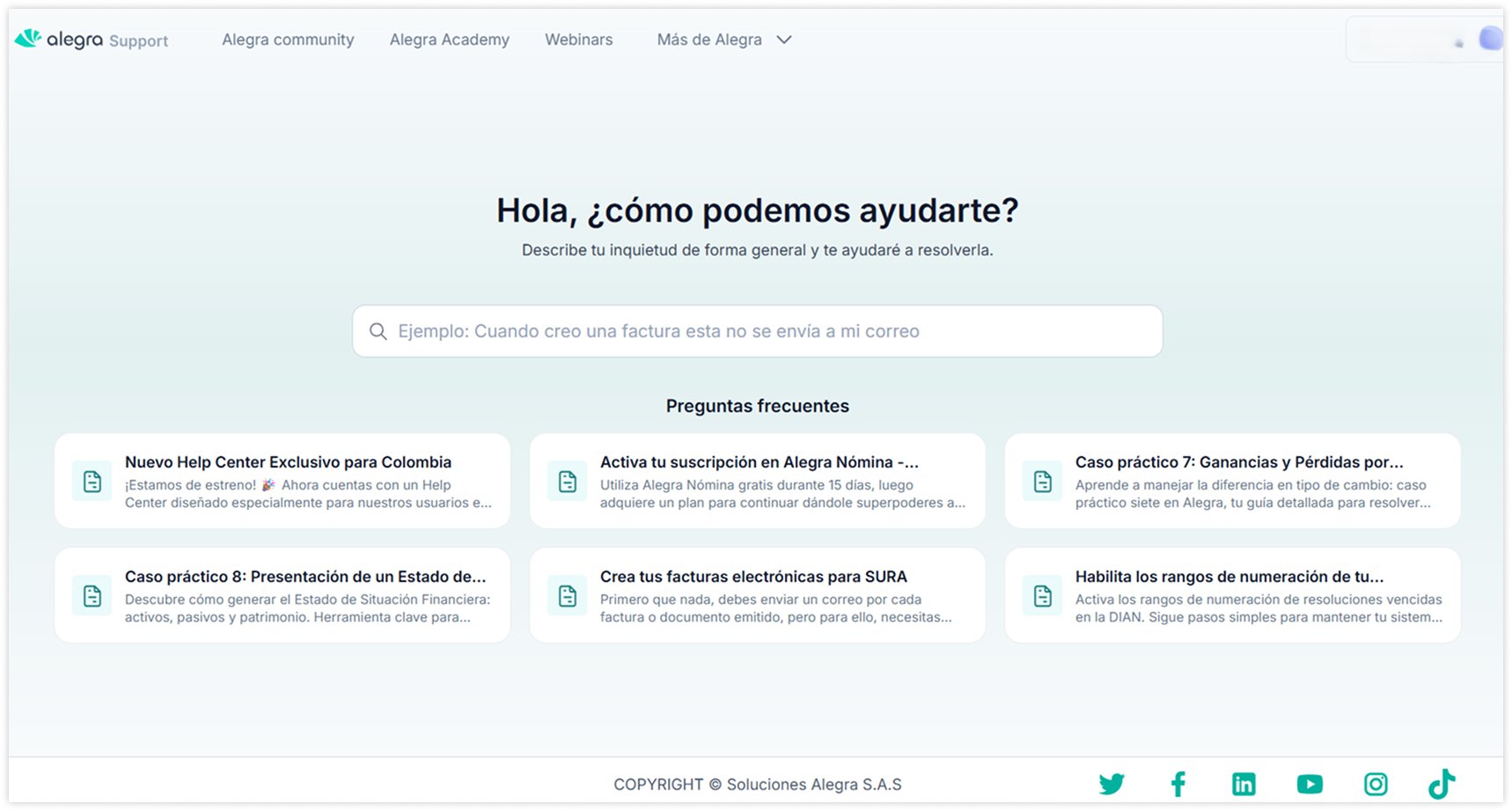Open Alegra's TikTok profile
Screen dimensions: 1512x811
[x=1442, y=784]
